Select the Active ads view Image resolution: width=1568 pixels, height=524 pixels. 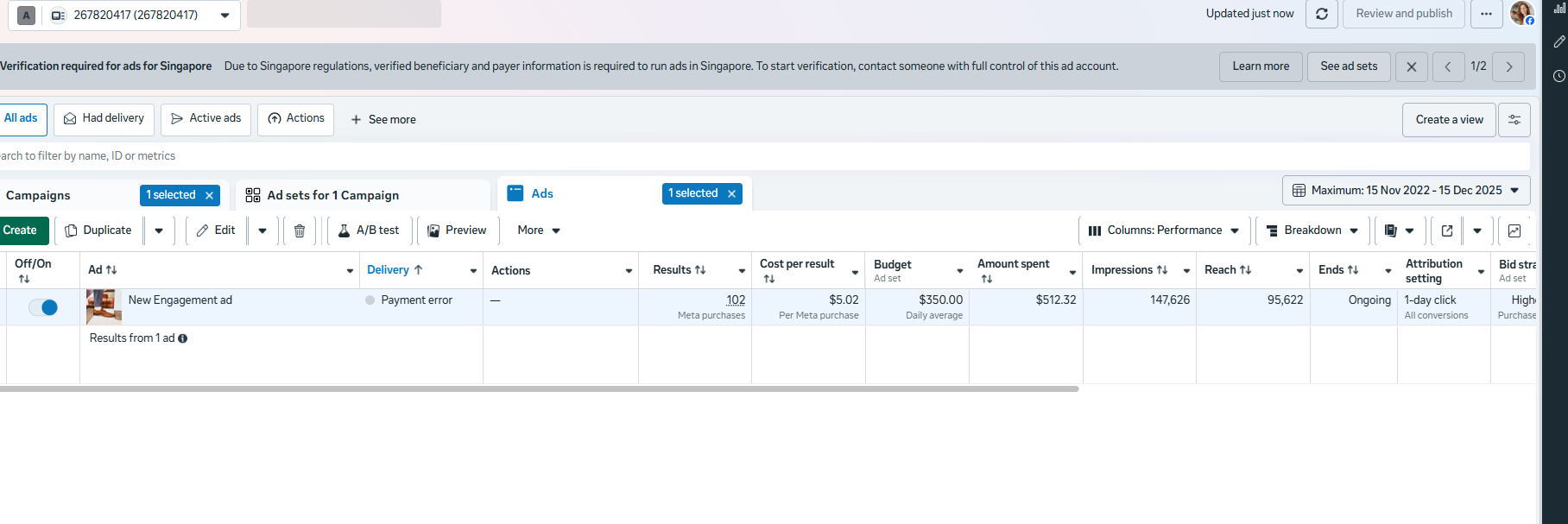coord(205,119)
